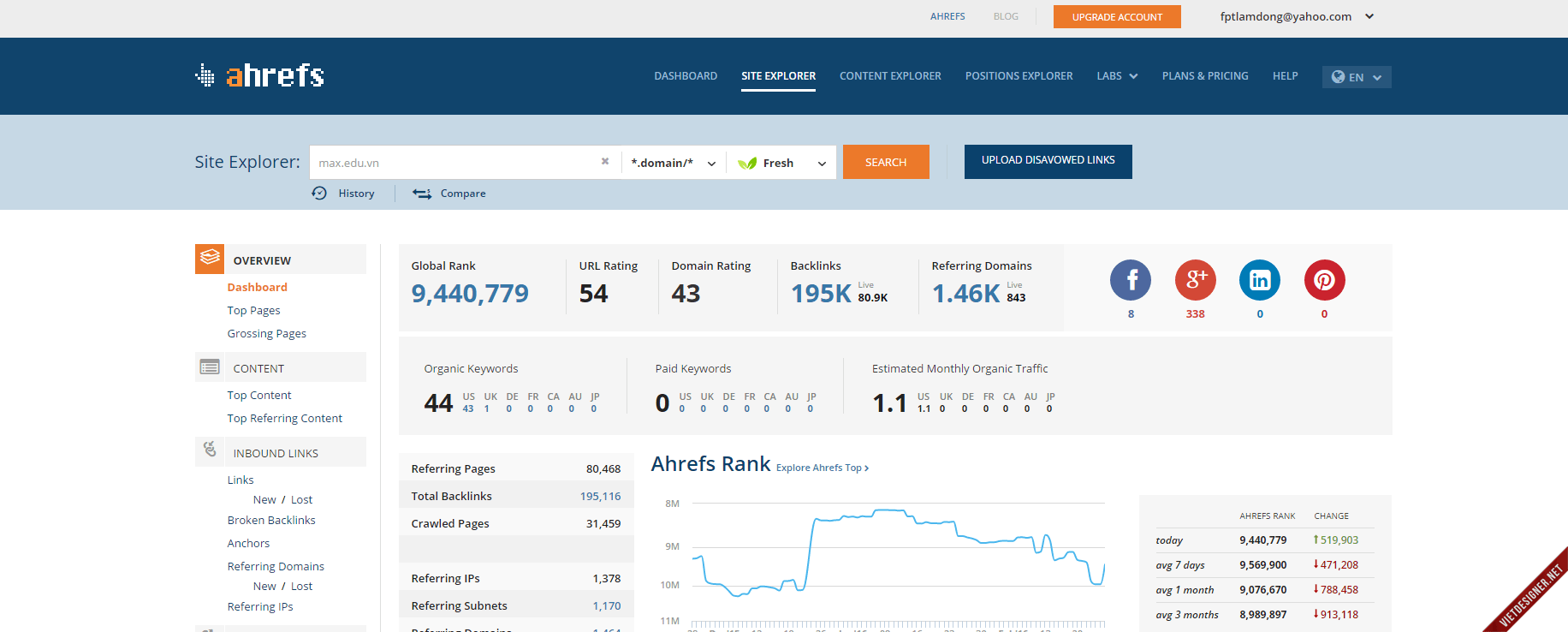Open Anchors in sidebar

[x=248, y=543]
